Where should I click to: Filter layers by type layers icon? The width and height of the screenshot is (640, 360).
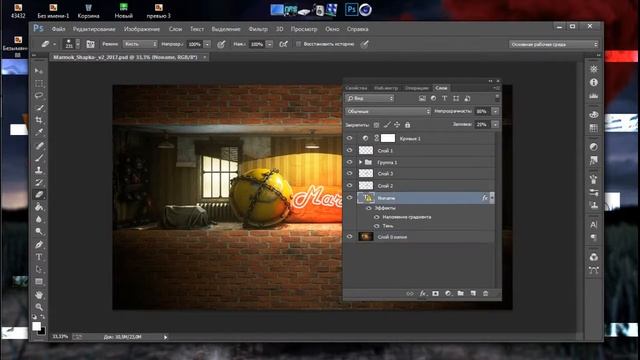[x=444, y=98]
